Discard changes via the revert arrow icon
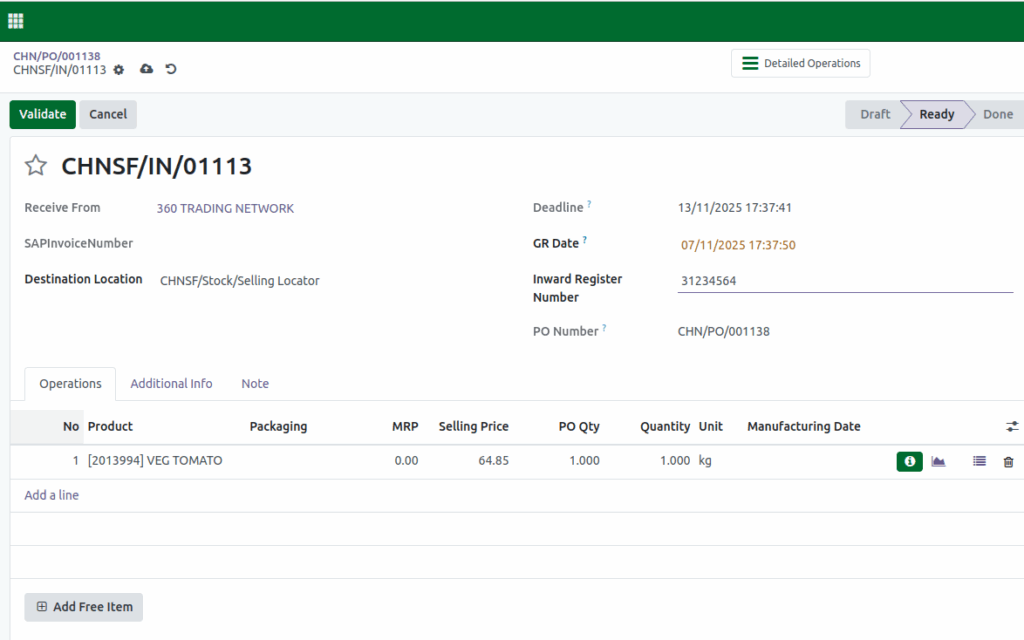Viewport: 1024px width, 640px height. click(171, 70)
